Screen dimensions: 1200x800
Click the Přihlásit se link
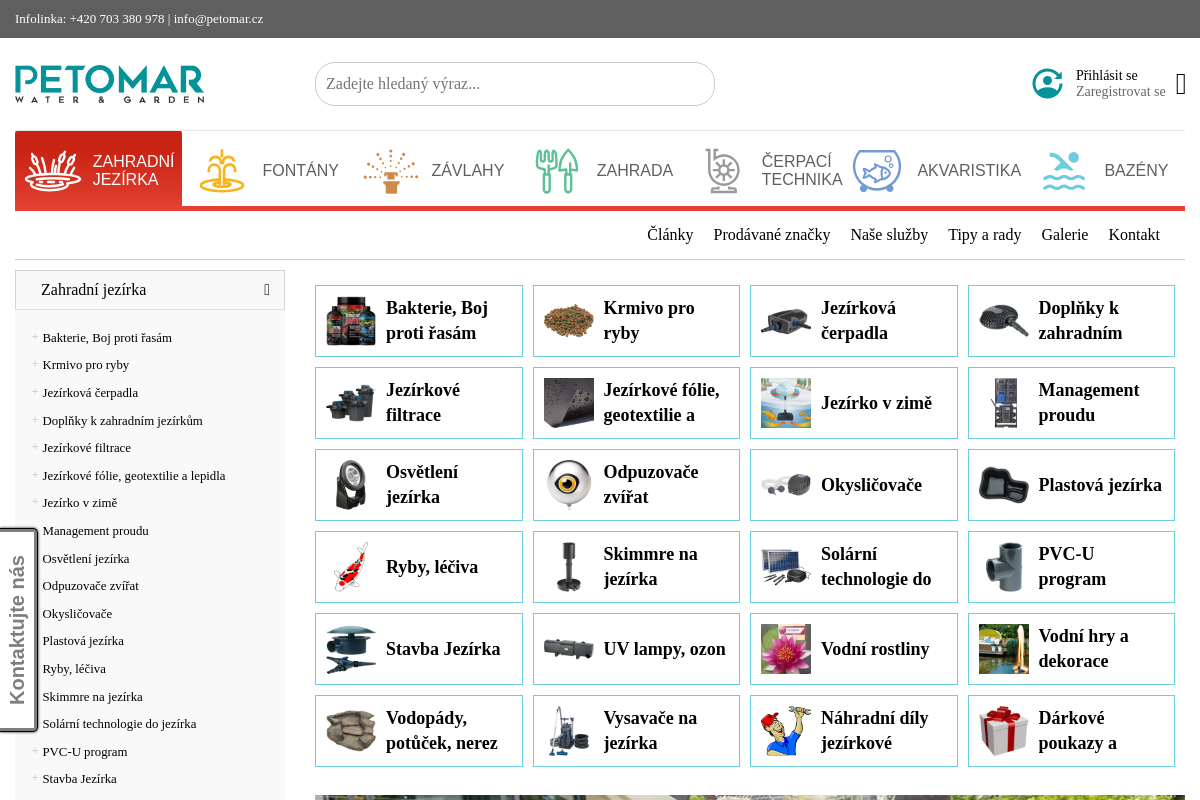point(1106,76)
